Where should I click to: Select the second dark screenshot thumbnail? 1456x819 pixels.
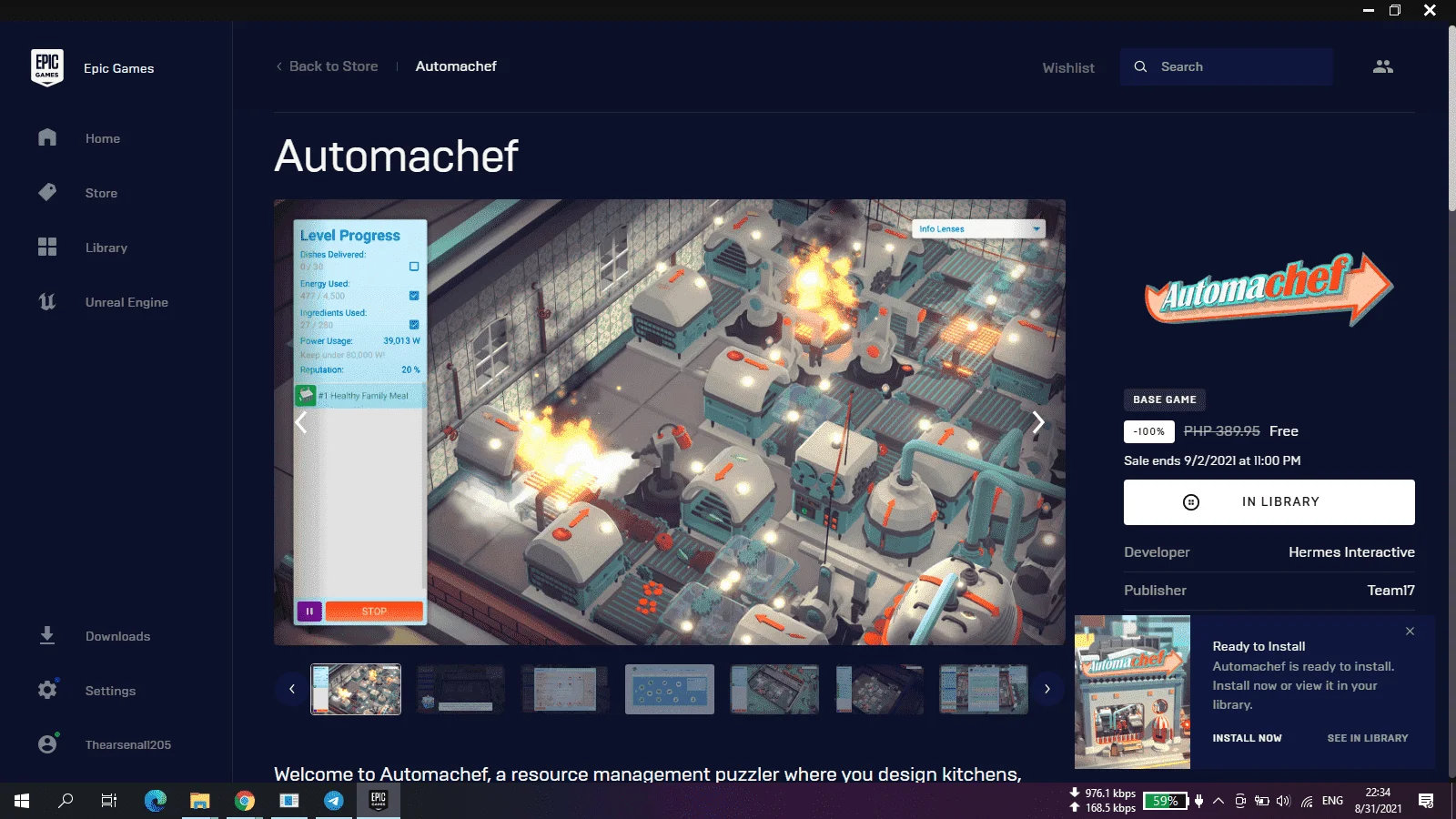[460, 689]
